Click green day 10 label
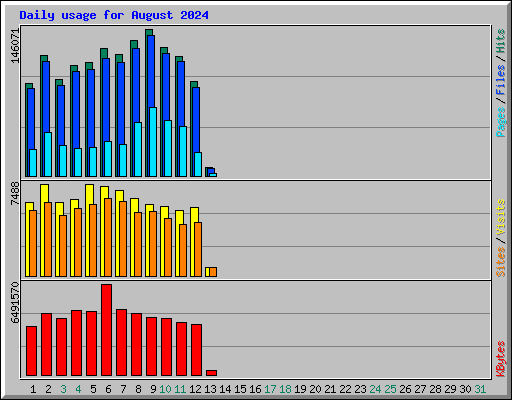This screenshot has height=400, width=512. coord(165,389)
